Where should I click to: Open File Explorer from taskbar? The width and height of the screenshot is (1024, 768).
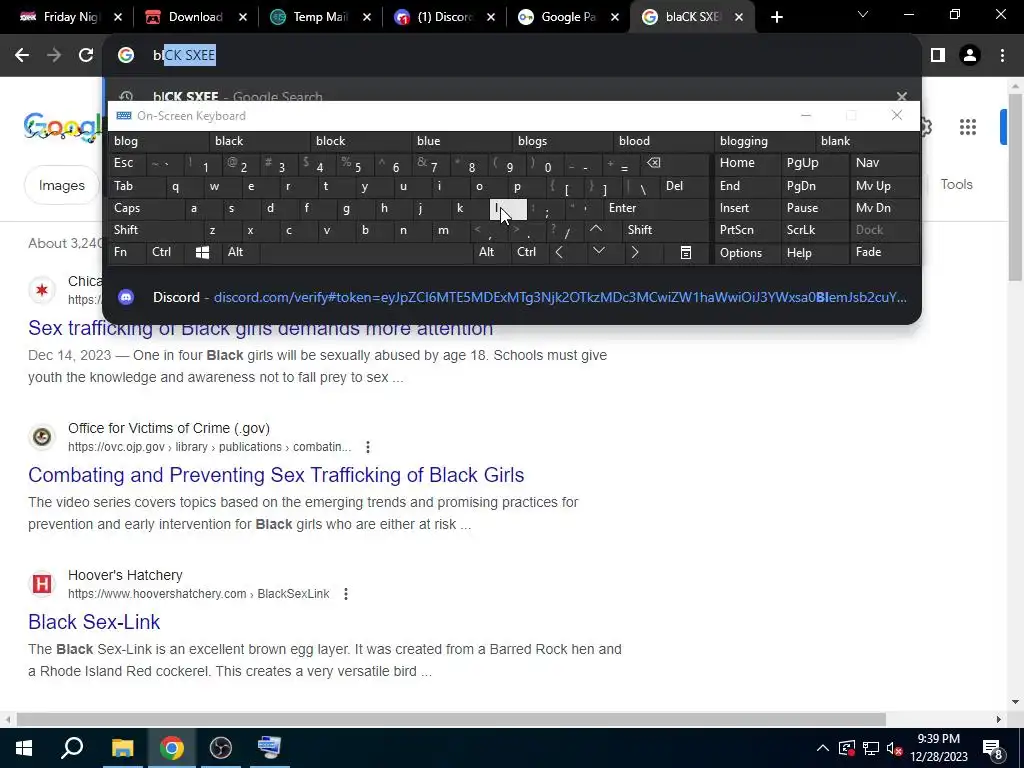click(122, 748)
